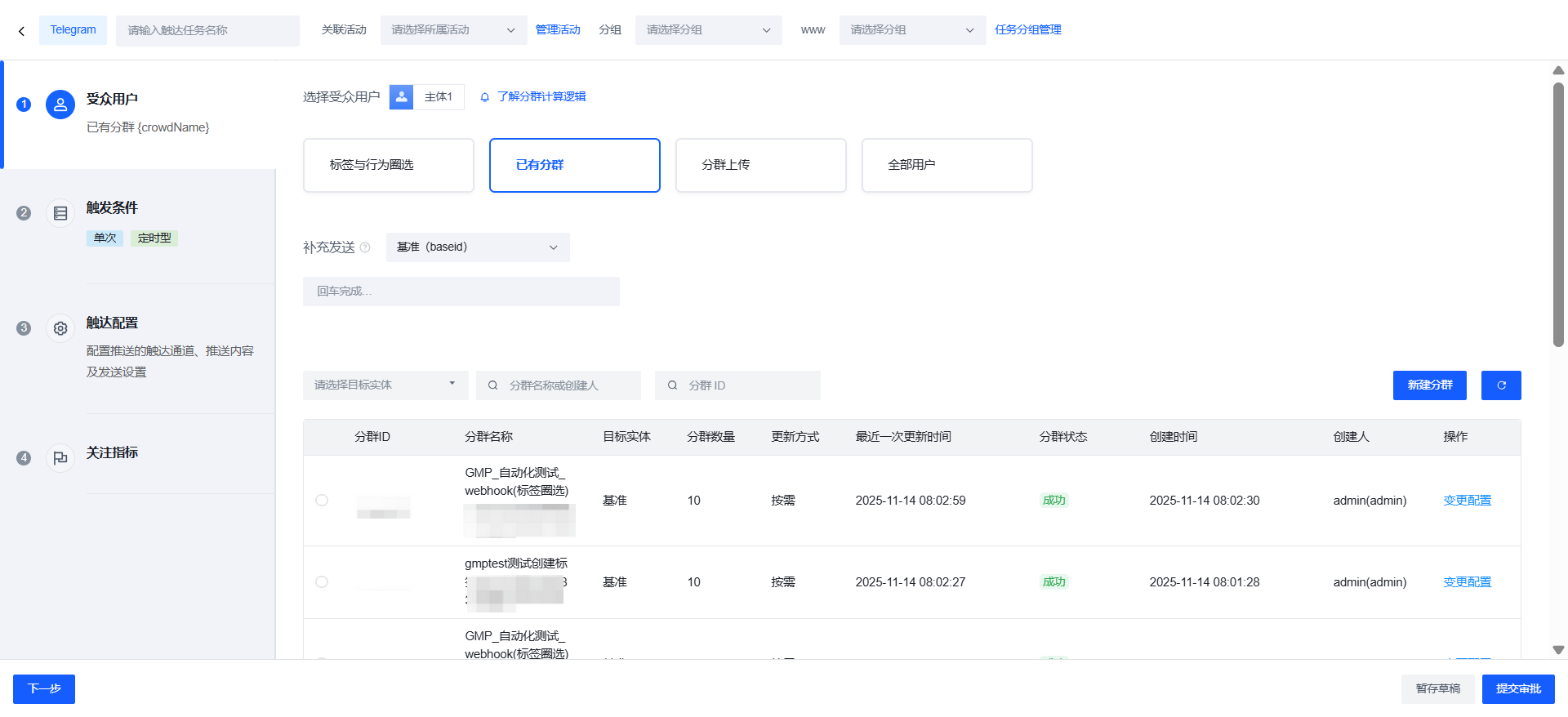Viewport: 1568px width, 717px height.
Task: Select the 分群上传 tab
Action: click(760, 165)
